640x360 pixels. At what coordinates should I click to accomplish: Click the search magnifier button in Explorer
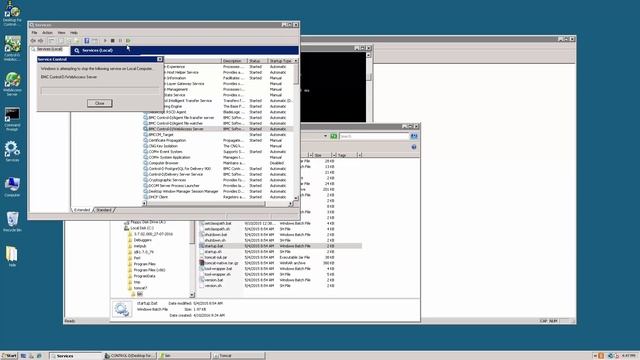(x=414, y=136)
